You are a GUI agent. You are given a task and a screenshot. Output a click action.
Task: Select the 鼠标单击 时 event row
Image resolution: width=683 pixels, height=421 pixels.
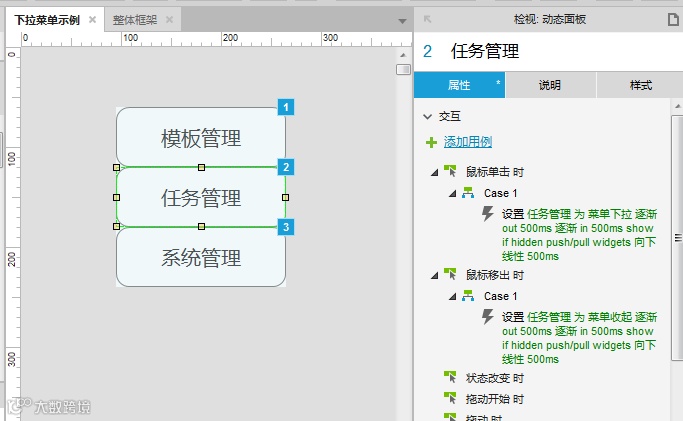[x=494, y=172]
